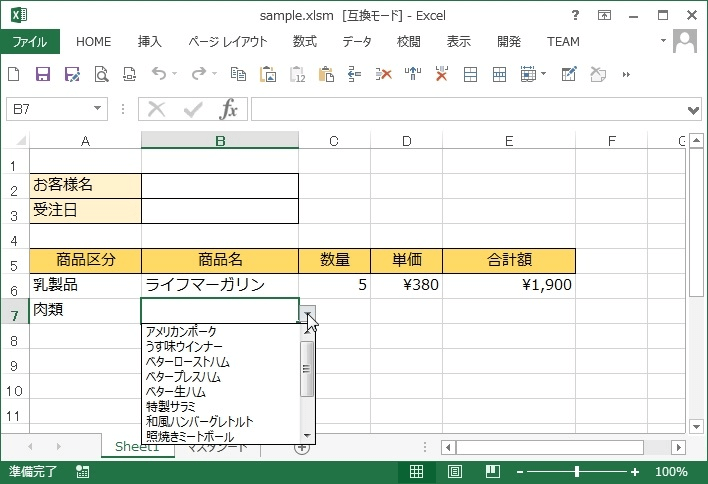Click the zoom slider in status bar
Viewport: 708px width, 484px height.
tap(577, 472)
